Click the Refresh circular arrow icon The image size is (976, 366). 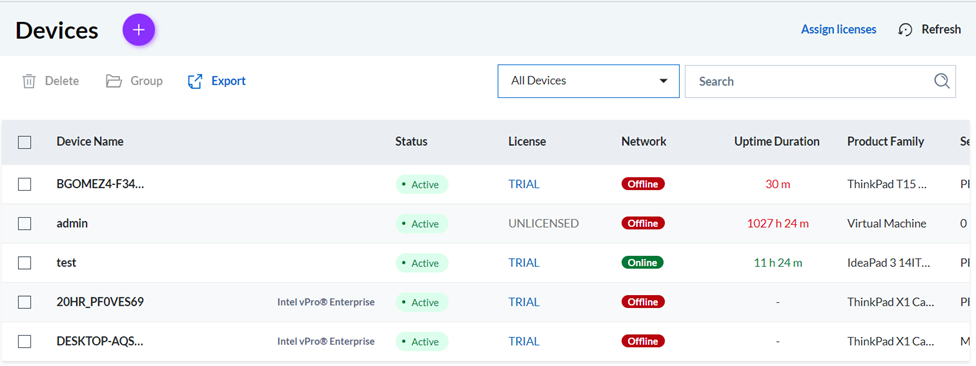click(x=906, y=30)
